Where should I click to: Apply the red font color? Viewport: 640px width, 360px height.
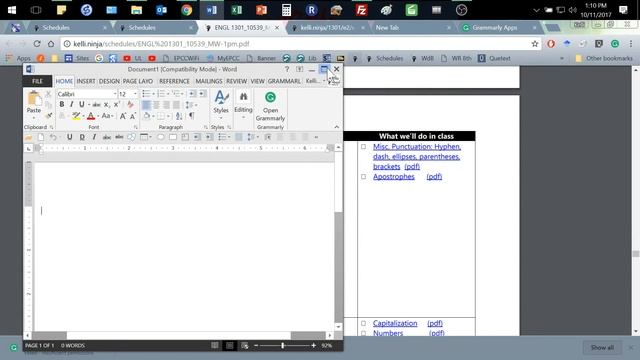(x=91, y=116)
